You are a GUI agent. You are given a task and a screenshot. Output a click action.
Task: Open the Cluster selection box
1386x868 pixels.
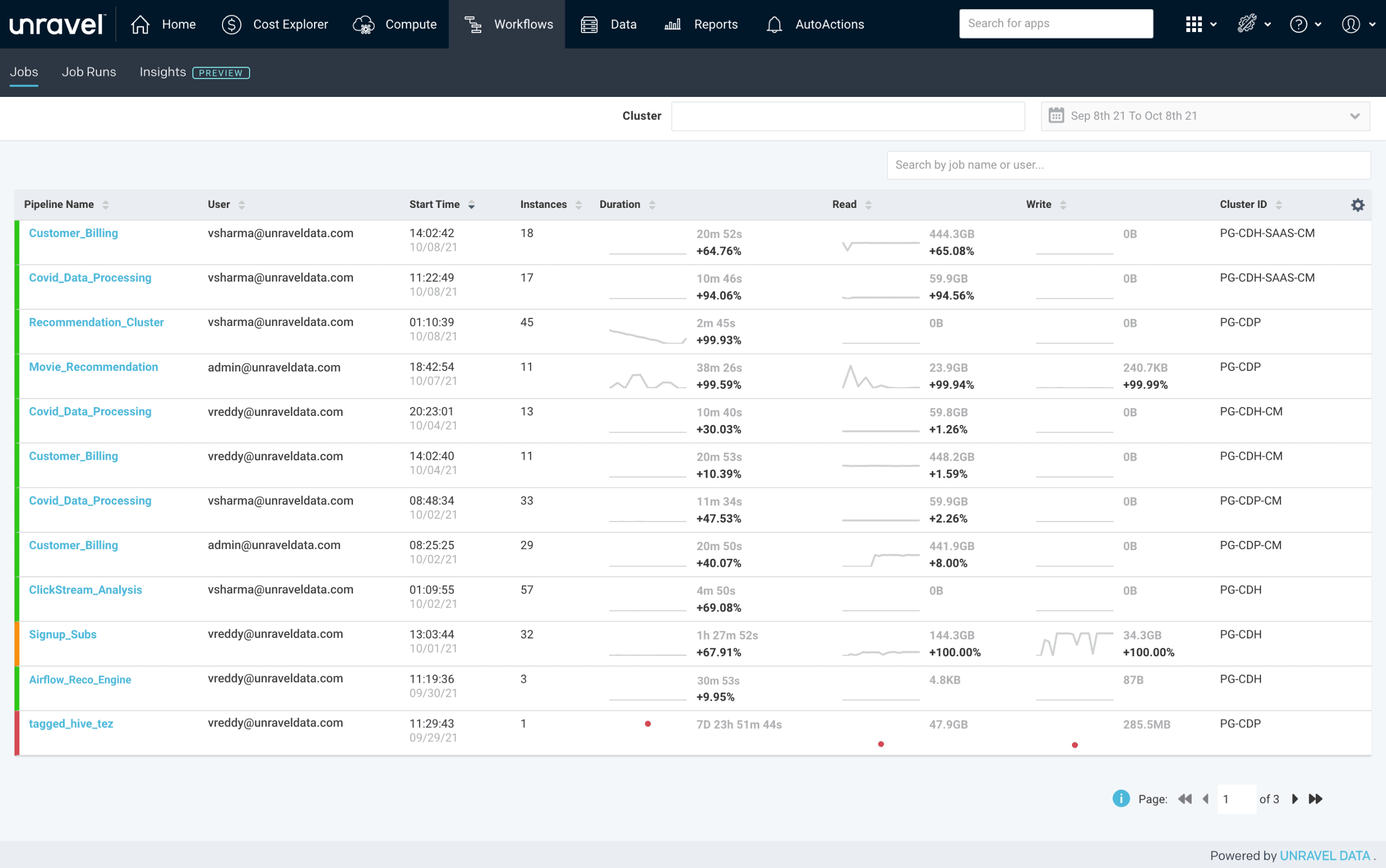tap(848, 116)
